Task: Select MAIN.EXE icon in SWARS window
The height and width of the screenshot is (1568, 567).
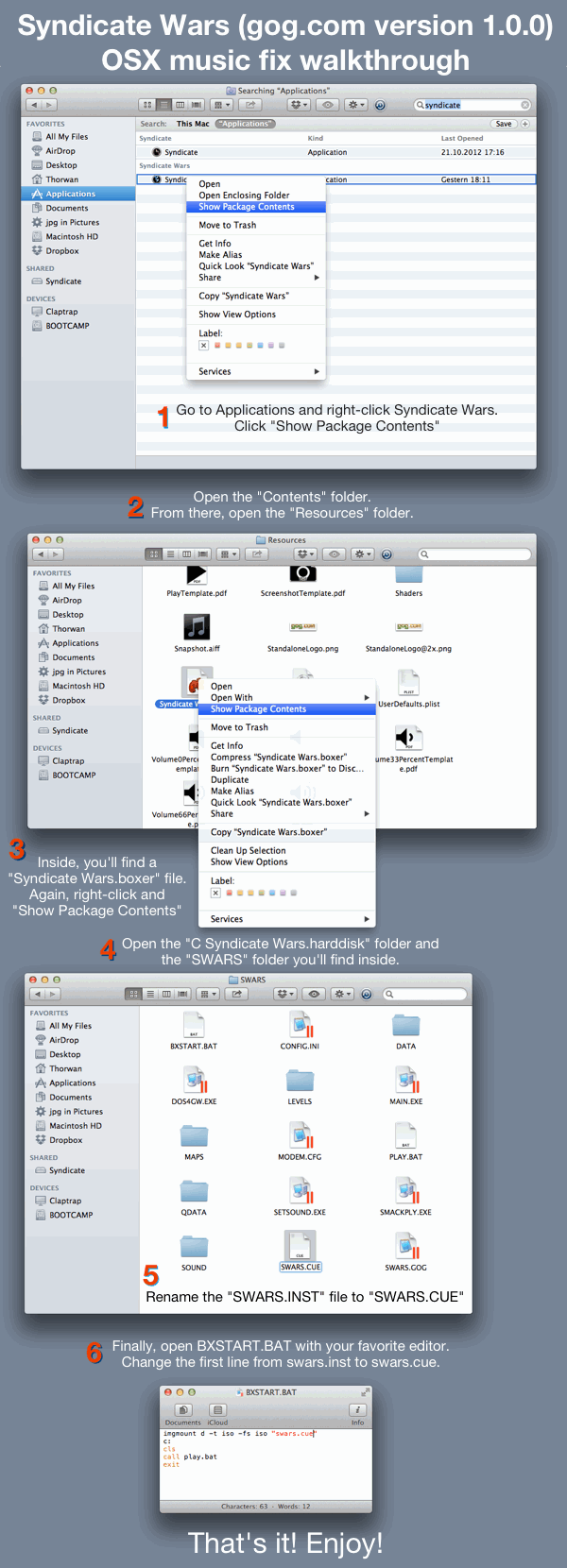Action: click(406, 1080)
